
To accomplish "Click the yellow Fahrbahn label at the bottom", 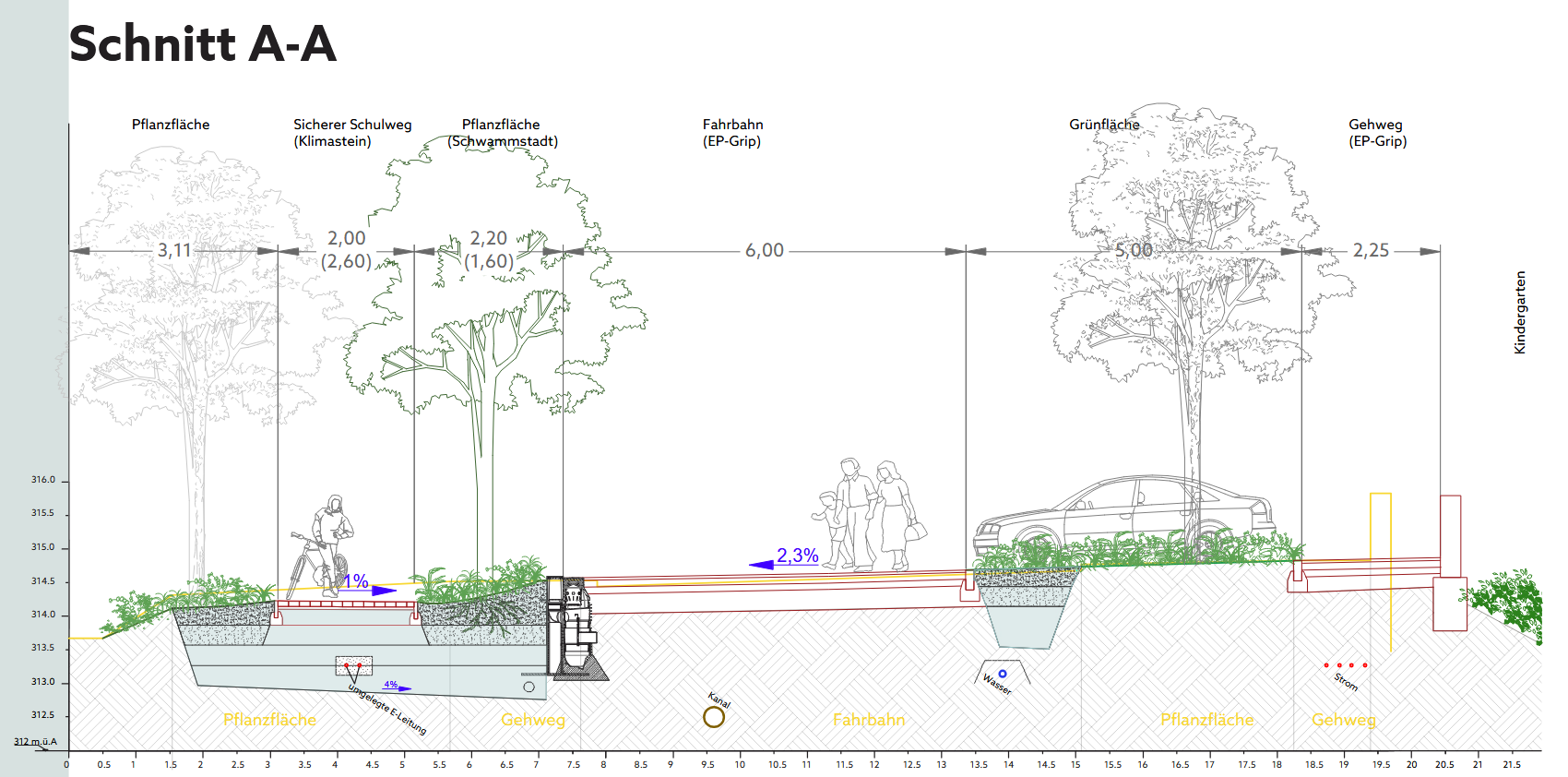I will 868,720.
